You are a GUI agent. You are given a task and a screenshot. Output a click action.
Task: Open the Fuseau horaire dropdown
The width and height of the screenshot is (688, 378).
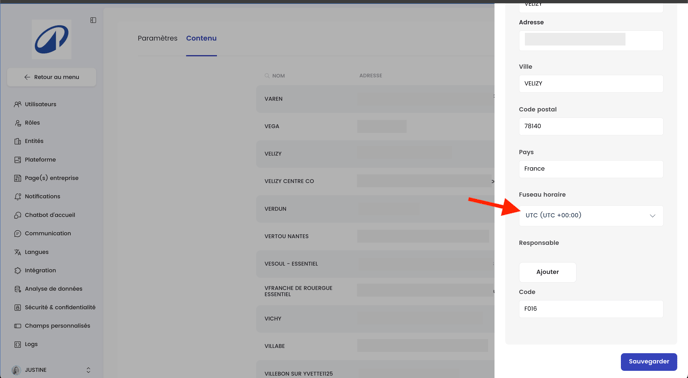(x=591, y=216)
